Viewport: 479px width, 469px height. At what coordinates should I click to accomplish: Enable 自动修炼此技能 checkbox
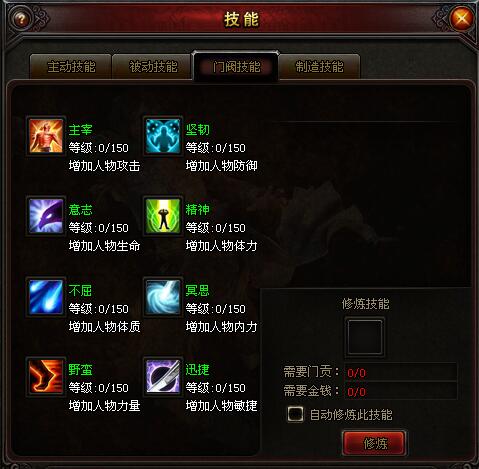pos(295,414)
